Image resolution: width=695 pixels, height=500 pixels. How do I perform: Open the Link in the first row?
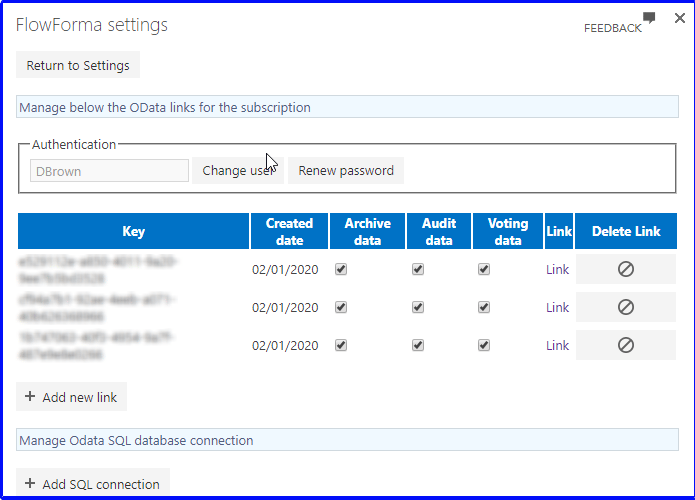coord(557,270)
